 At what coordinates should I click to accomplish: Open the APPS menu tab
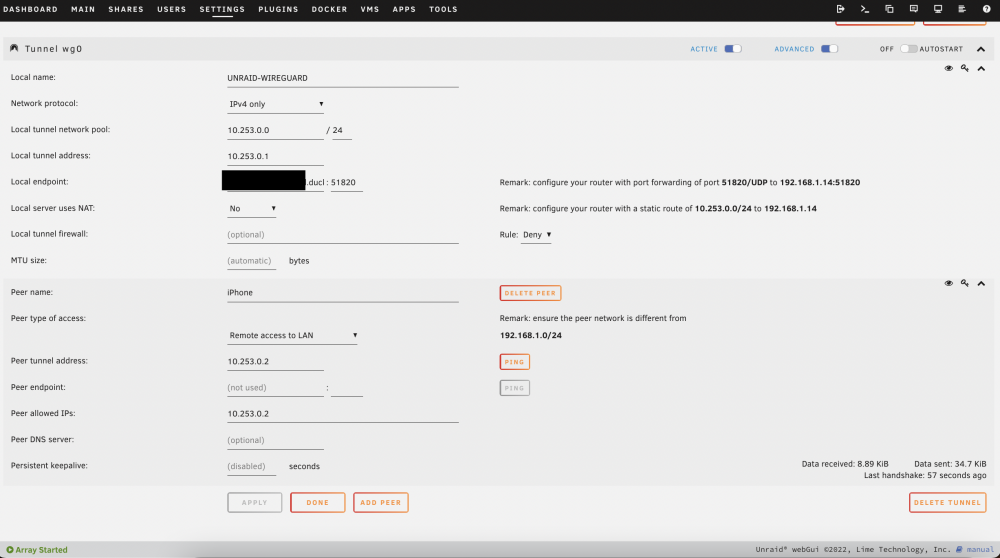click(x=404, y=9)
